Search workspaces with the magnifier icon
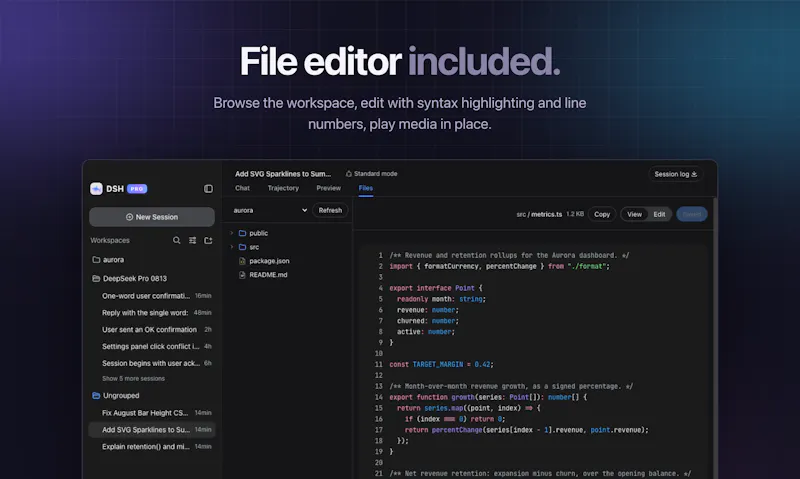Image resolution: width=800 pixels, height=479 pixels. point(177,240)
